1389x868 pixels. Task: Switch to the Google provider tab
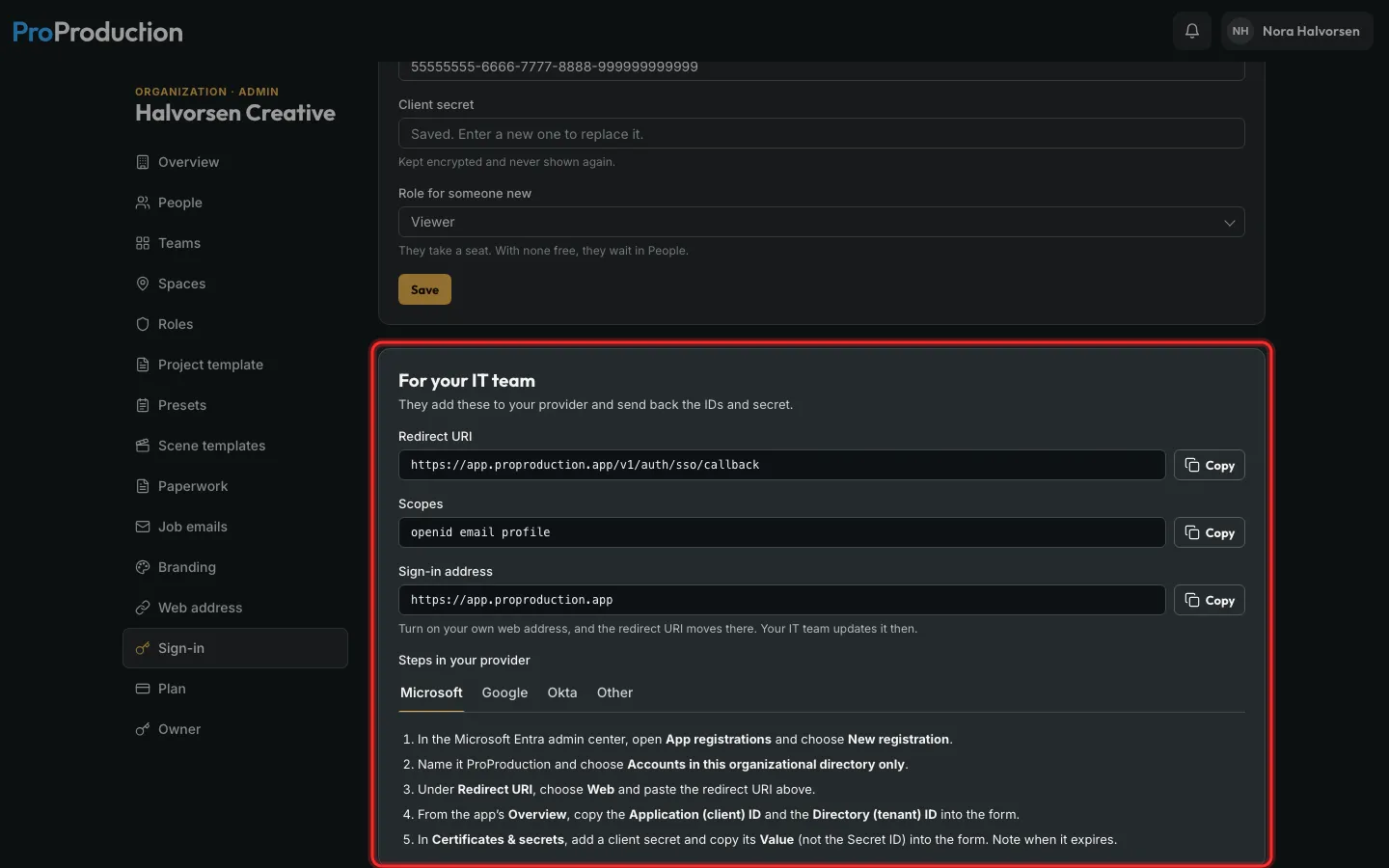(504, 692)
